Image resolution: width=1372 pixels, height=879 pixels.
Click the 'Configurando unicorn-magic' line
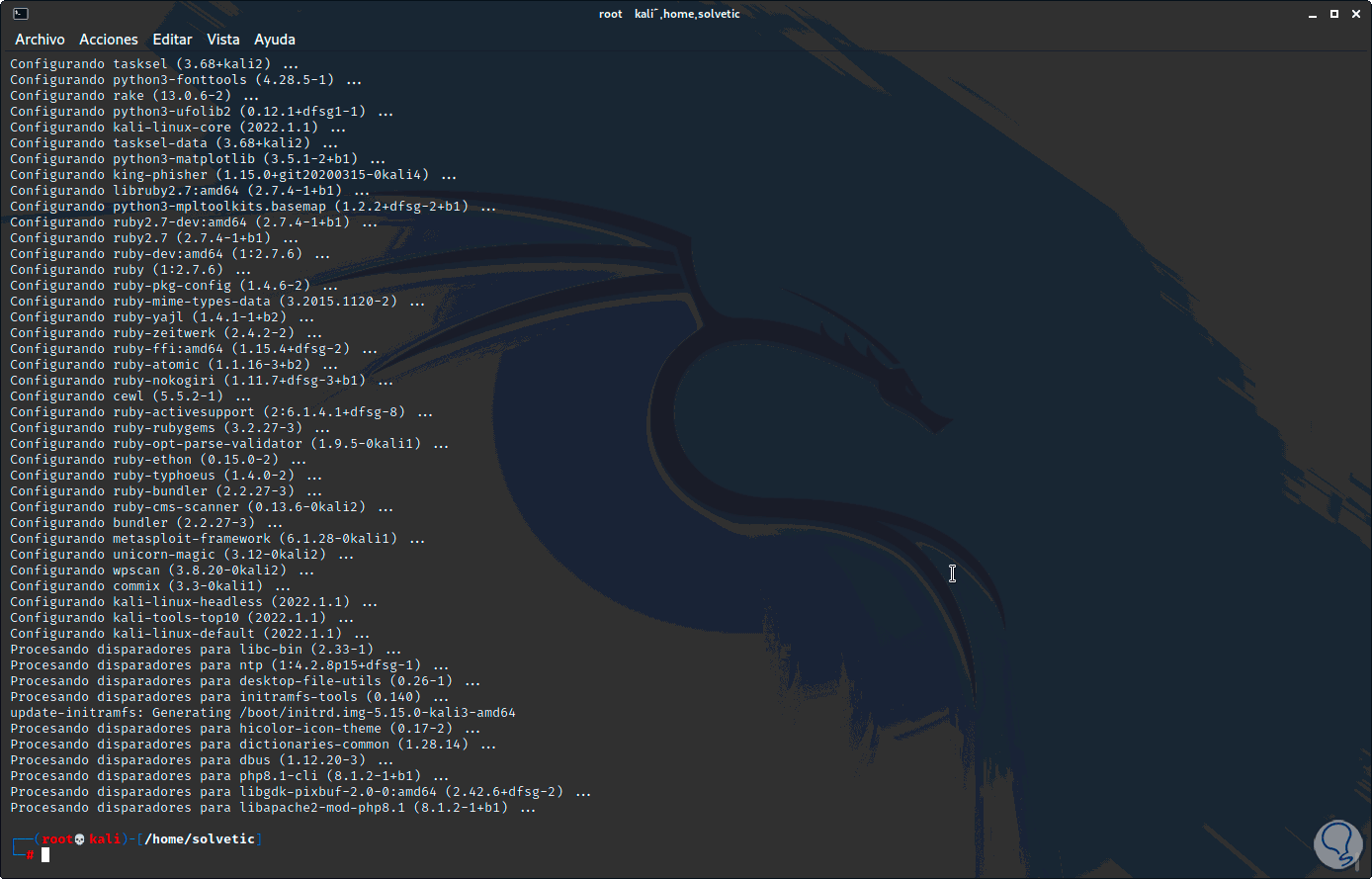(x=182, y=555)
